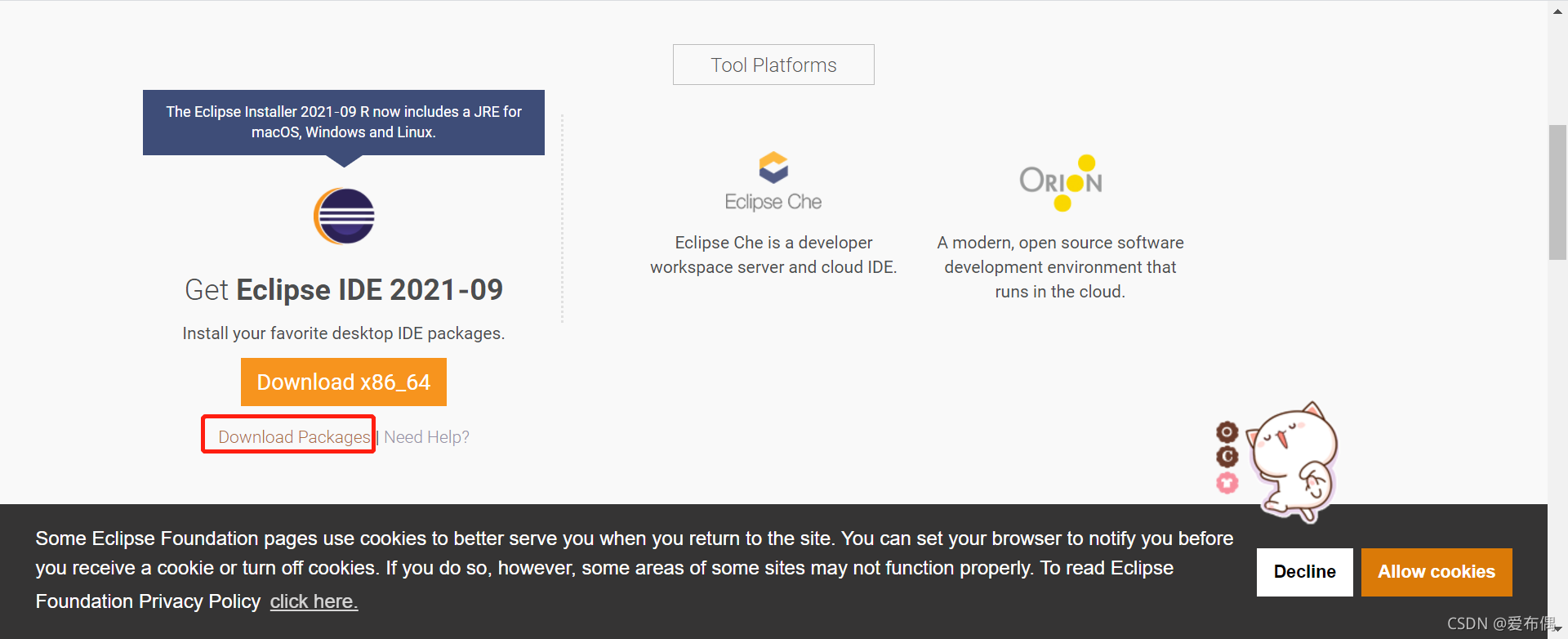The width and height of the screenshot is (1568, 639).
Task: Click the middle C flower icon beside the cat
Action: pos(1227,457)
